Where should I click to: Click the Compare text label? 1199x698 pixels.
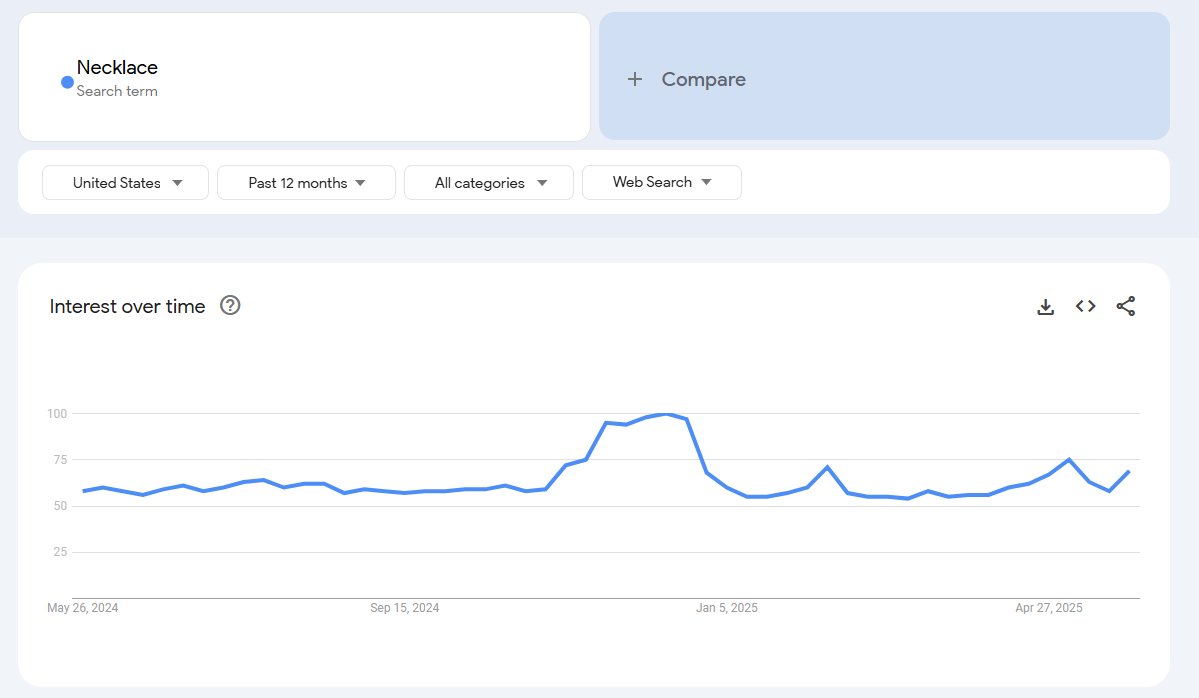pos(703,79)
